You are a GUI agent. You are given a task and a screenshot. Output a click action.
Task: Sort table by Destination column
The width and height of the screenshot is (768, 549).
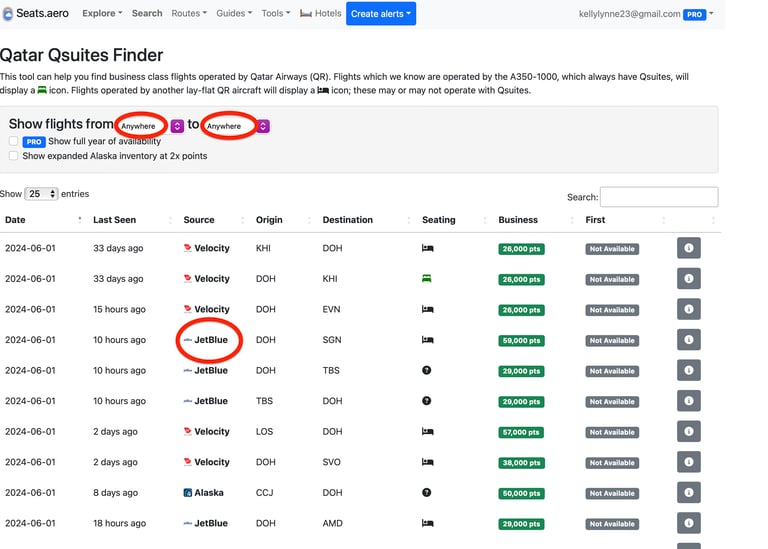[366, 220]
